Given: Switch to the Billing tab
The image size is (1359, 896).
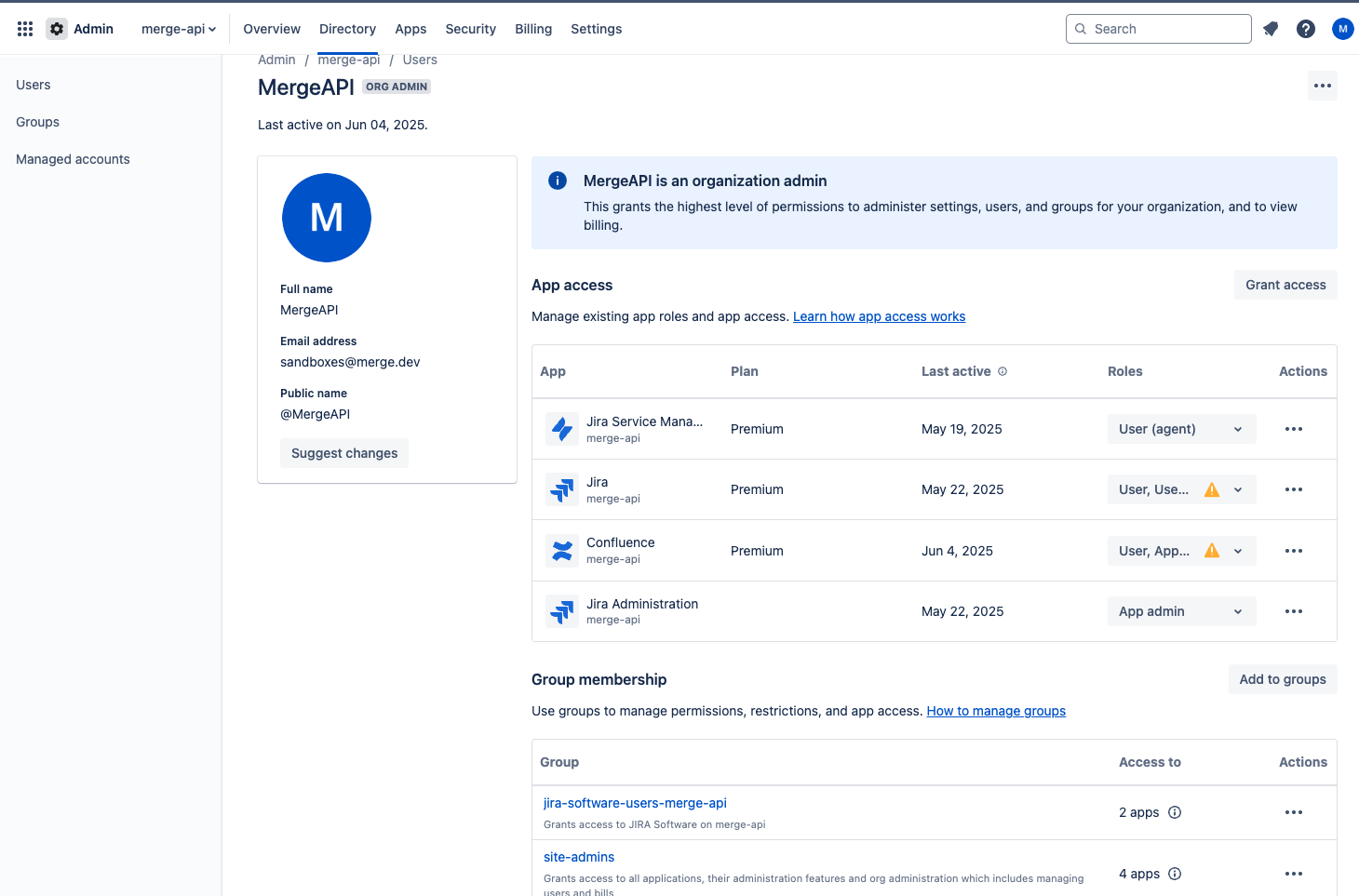Looking at the screenshot, I should point(533,29).
